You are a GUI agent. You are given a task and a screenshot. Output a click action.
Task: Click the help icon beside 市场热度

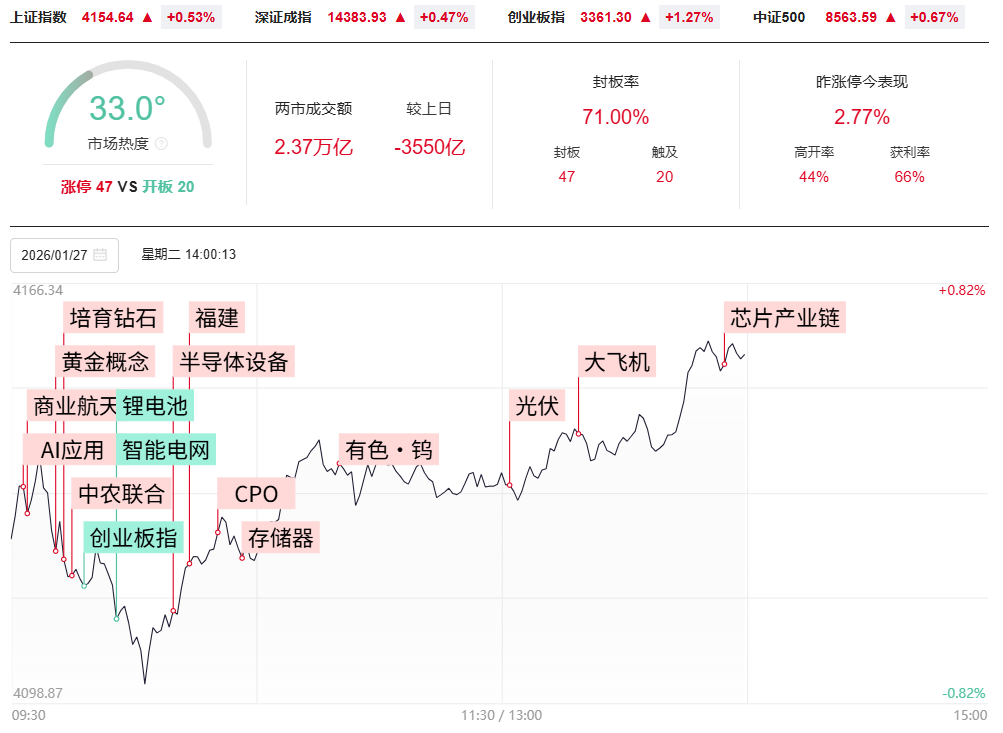coord(161,144)
